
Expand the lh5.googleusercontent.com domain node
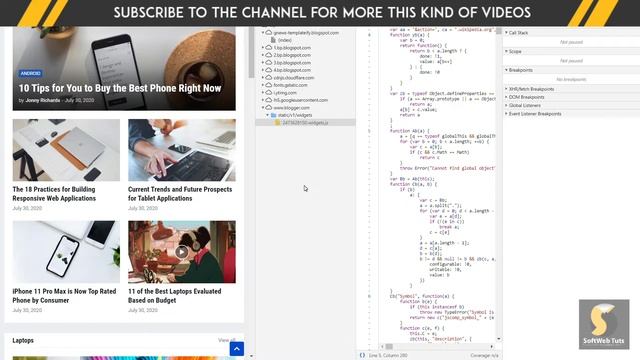(x=263, y=100)
